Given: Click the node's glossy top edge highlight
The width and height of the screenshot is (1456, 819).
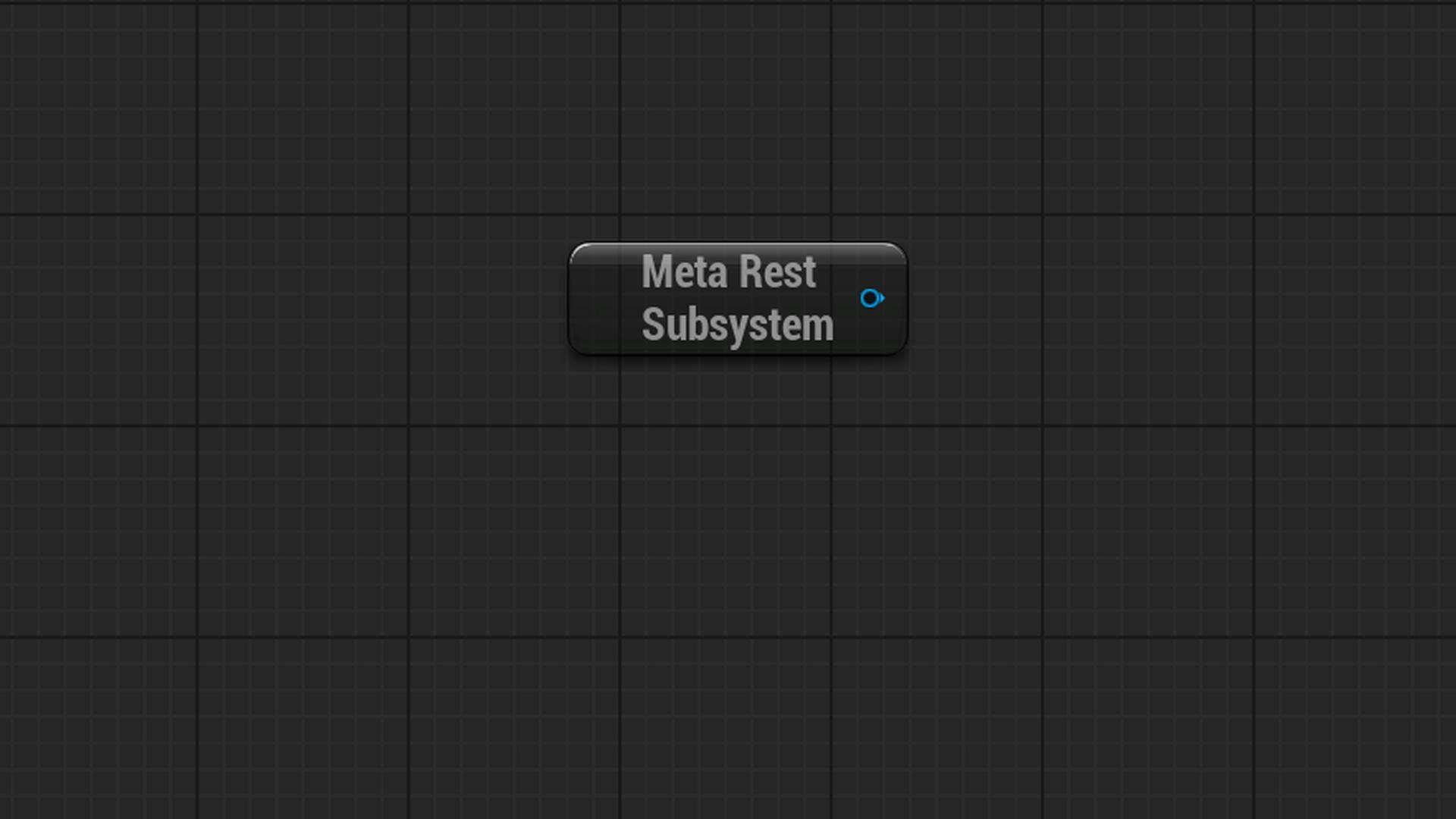Looking at the screenshot, I should 738,246.
